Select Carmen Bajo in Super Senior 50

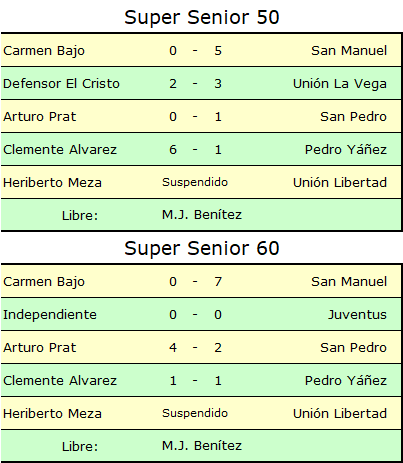pos(44,51)
